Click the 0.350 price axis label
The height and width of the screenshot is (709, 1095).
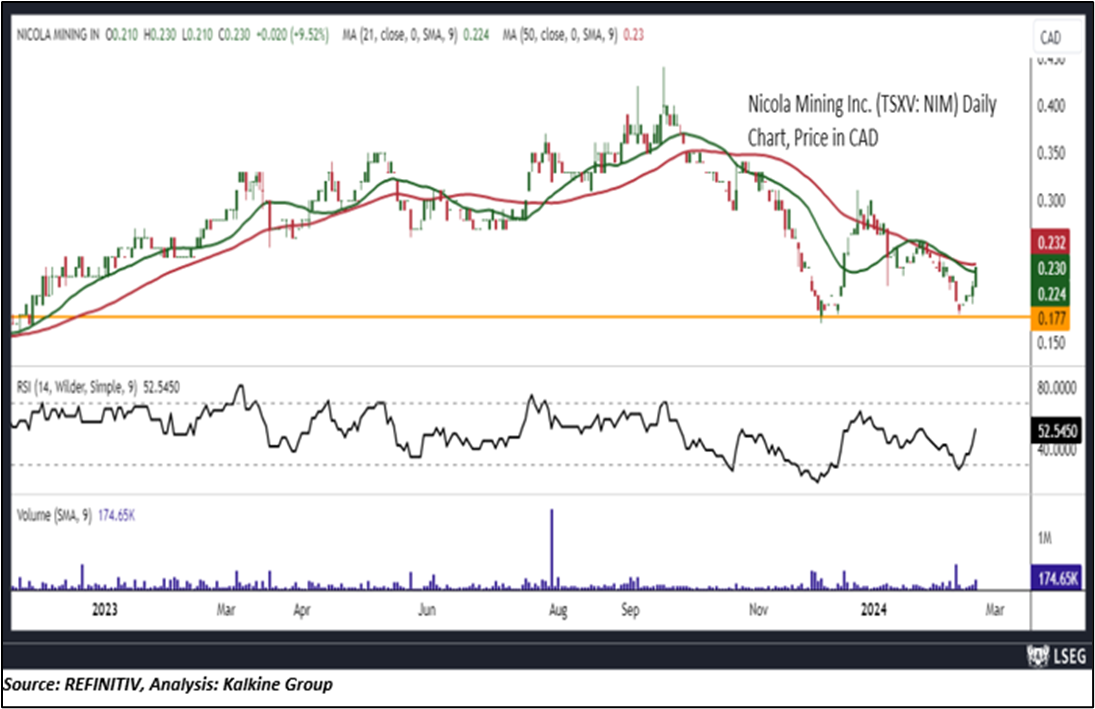[1051, 154]
